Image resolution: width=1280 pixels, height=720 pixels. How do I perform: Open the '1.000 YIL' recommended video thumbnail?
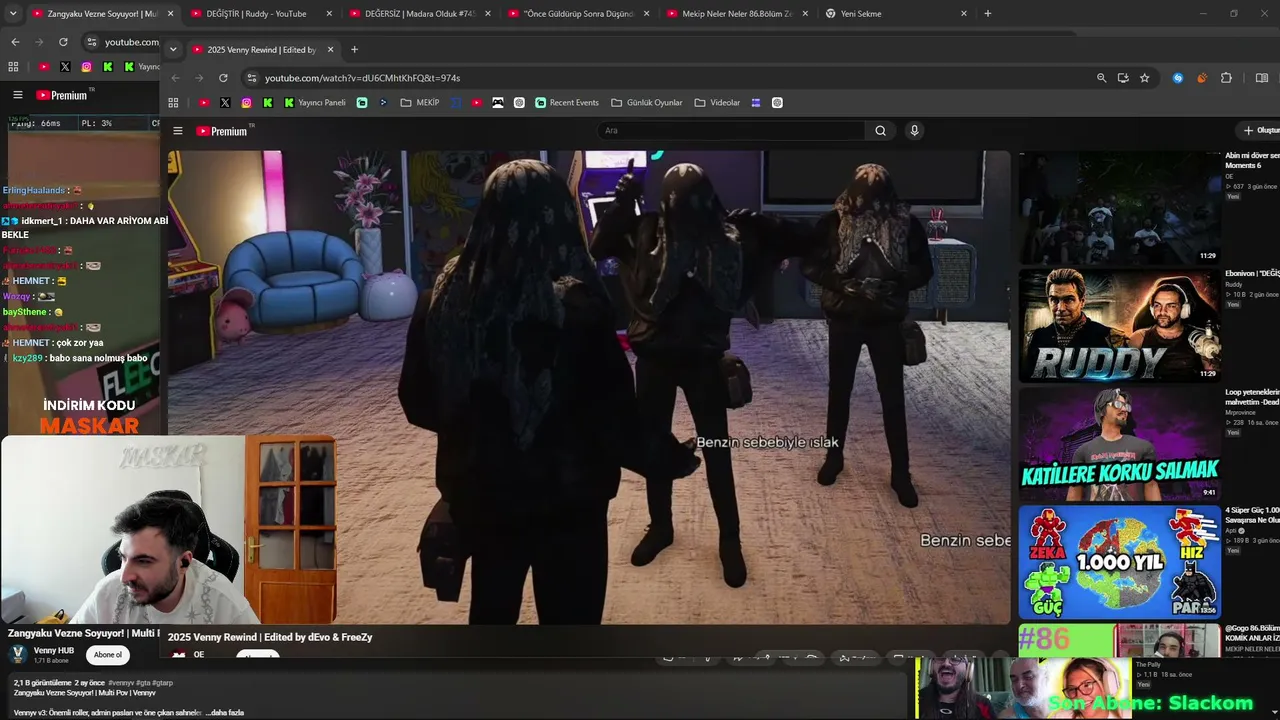(x=1120, y=562)
